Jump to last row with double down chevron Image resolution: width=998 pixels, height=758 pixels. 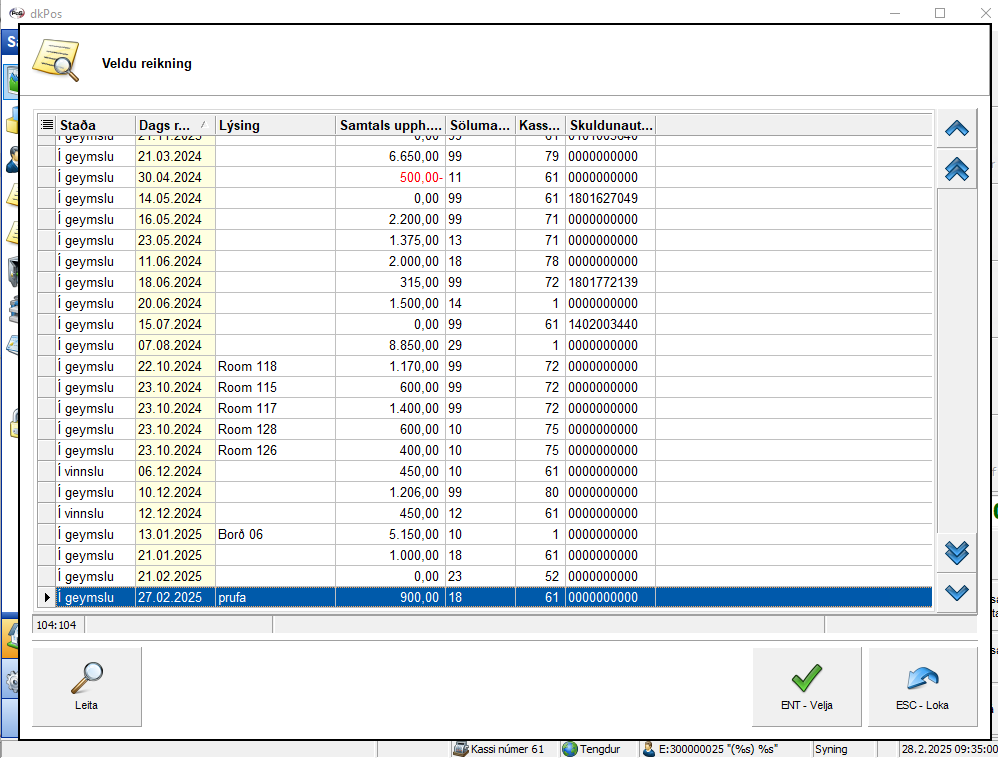pyautogui.click(x=956, y=551)
